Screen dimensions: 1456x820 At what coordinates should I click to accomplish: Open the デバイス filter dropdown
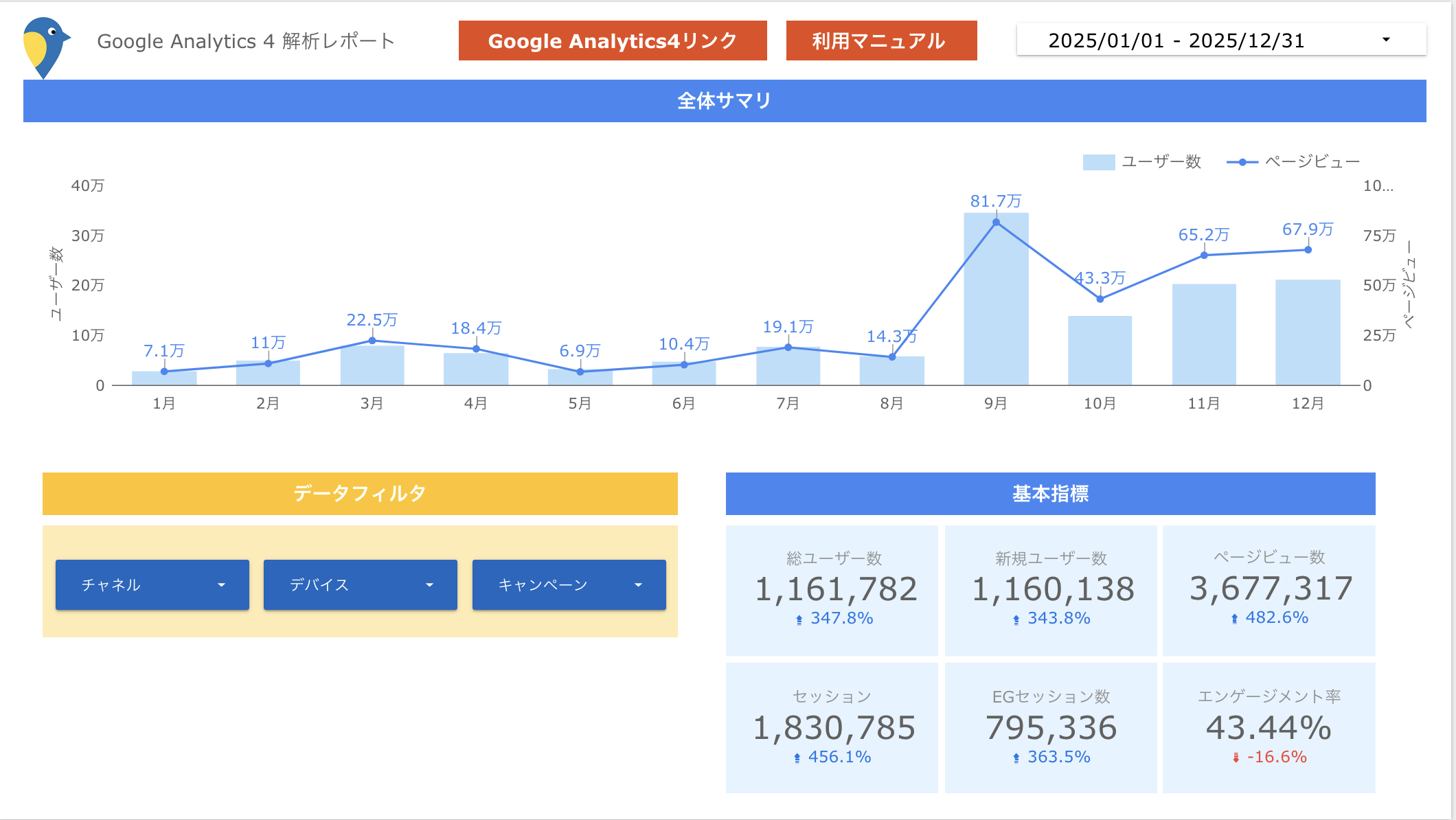(360, 584)
